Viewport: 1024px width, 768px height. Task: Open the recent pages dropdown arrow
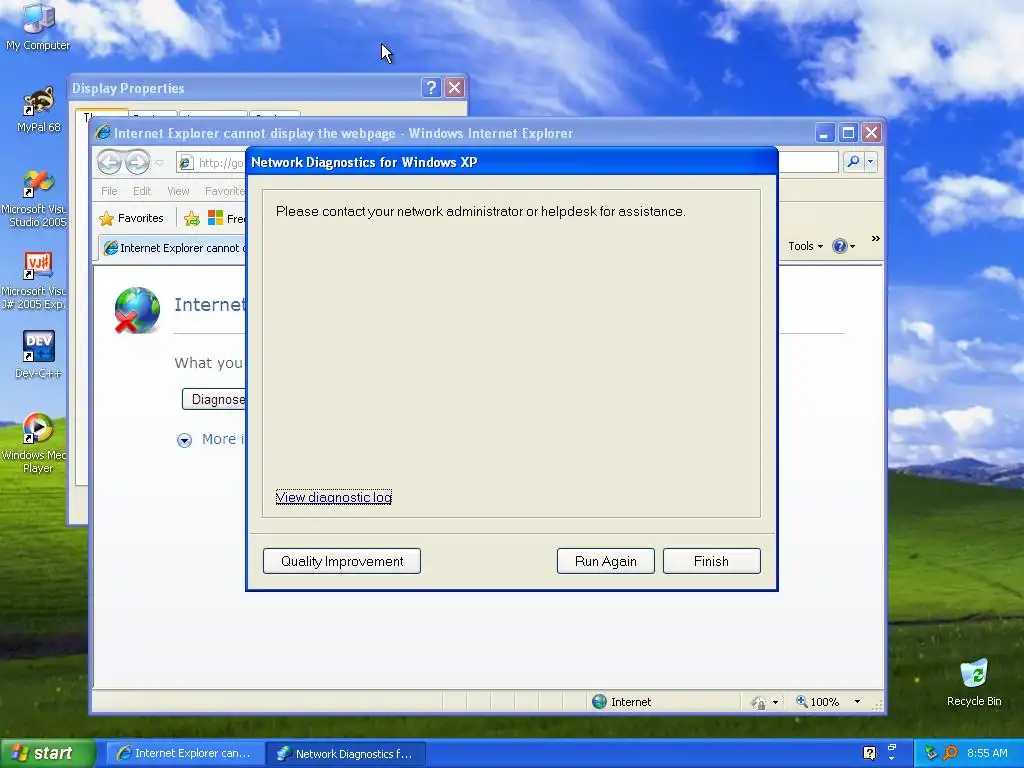click(x=159, y=163)
